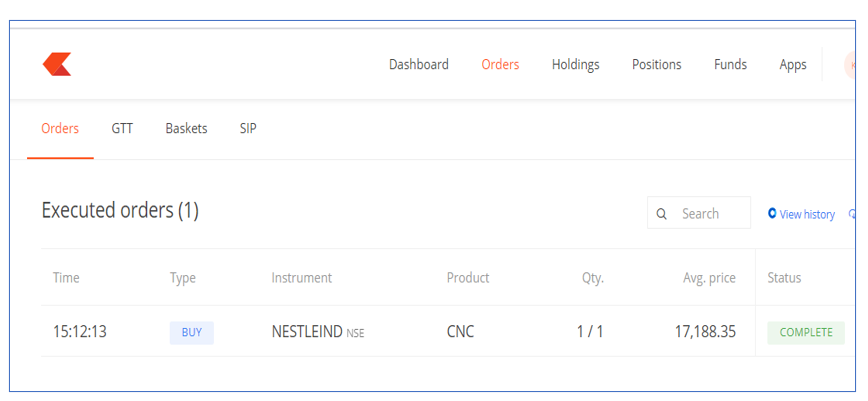Switch to the Baskets tab

(186, 128)
